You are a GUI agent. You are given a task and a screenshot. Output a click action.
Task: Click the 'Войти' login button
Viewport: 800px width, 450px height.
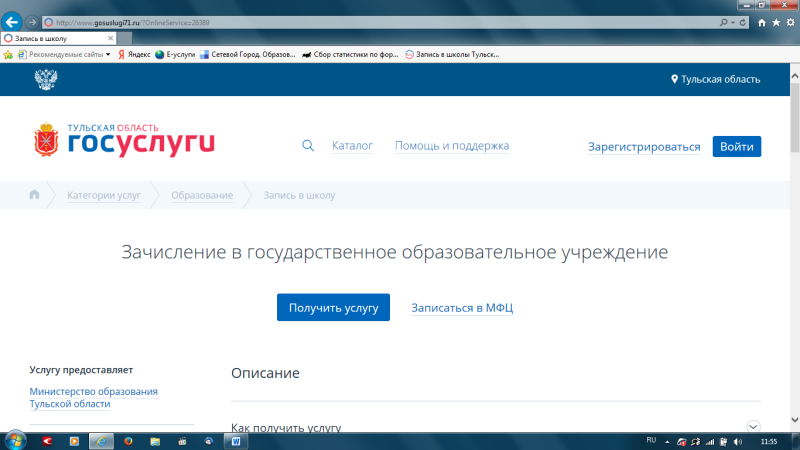pos(736,146)
